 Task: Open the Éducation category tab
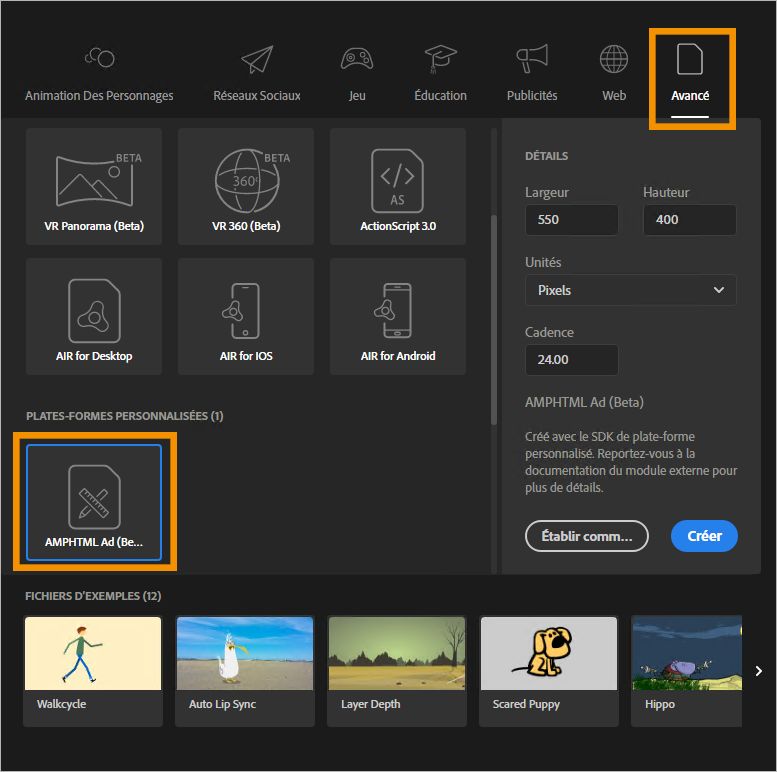pyautogui.click(x=440, y=74)
